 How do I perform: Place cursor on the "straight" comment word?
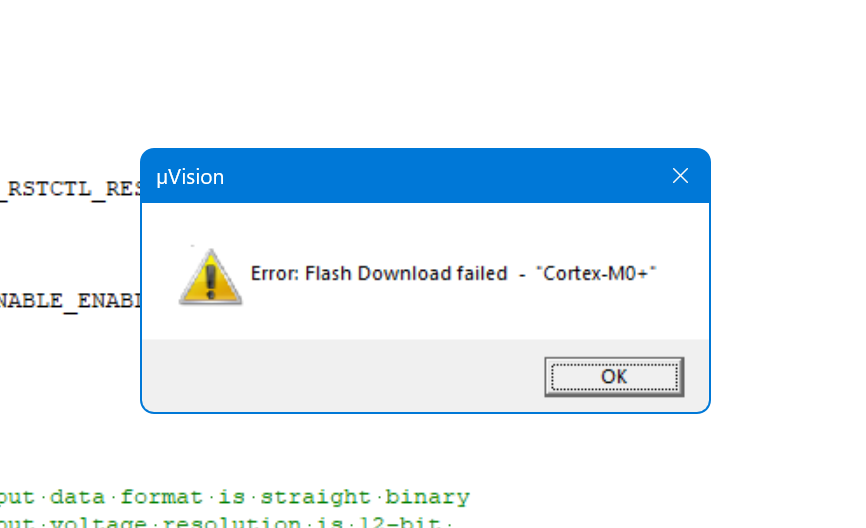315,497
